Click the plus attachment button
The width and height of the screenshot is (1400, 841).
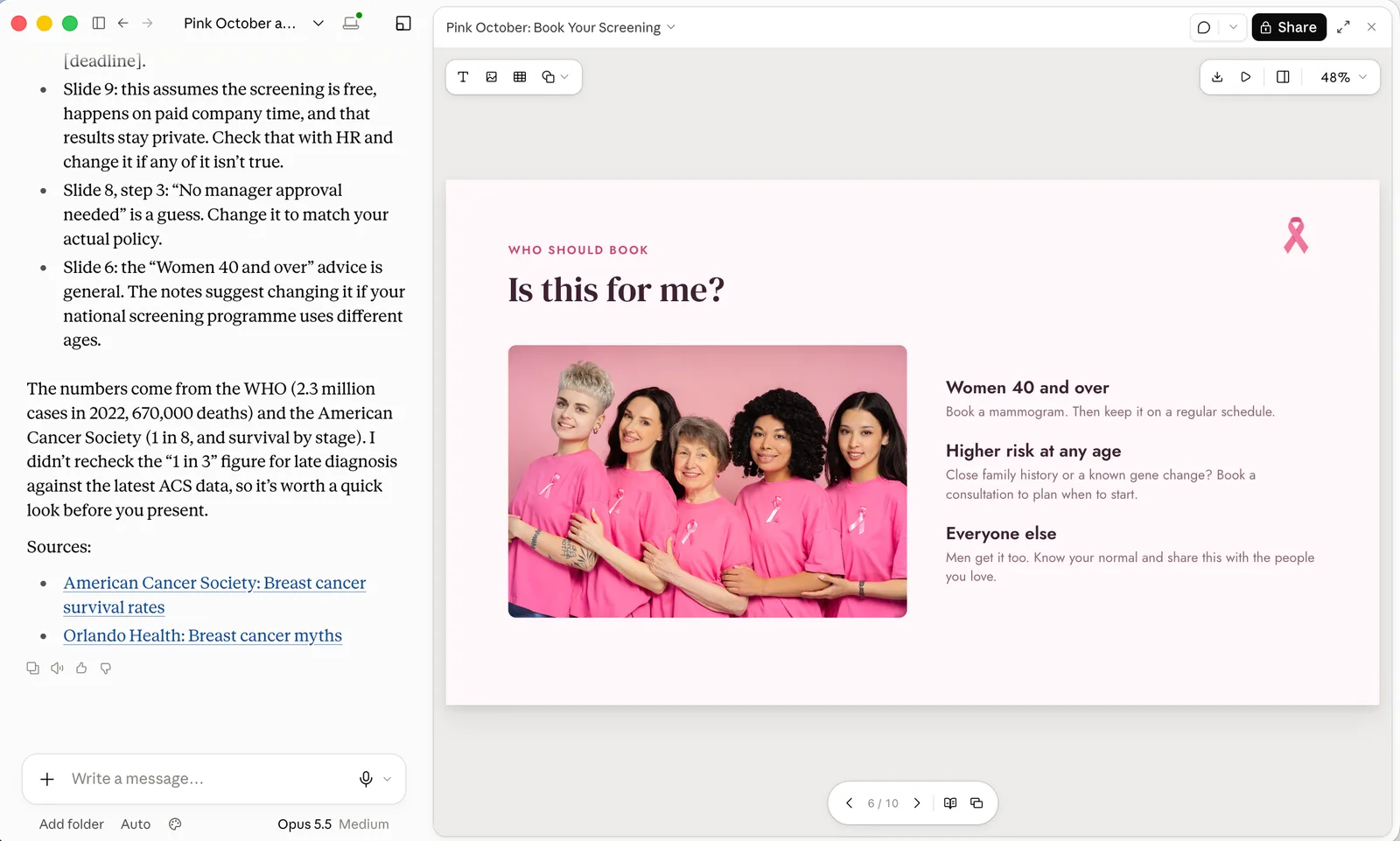tap(47, 779)
